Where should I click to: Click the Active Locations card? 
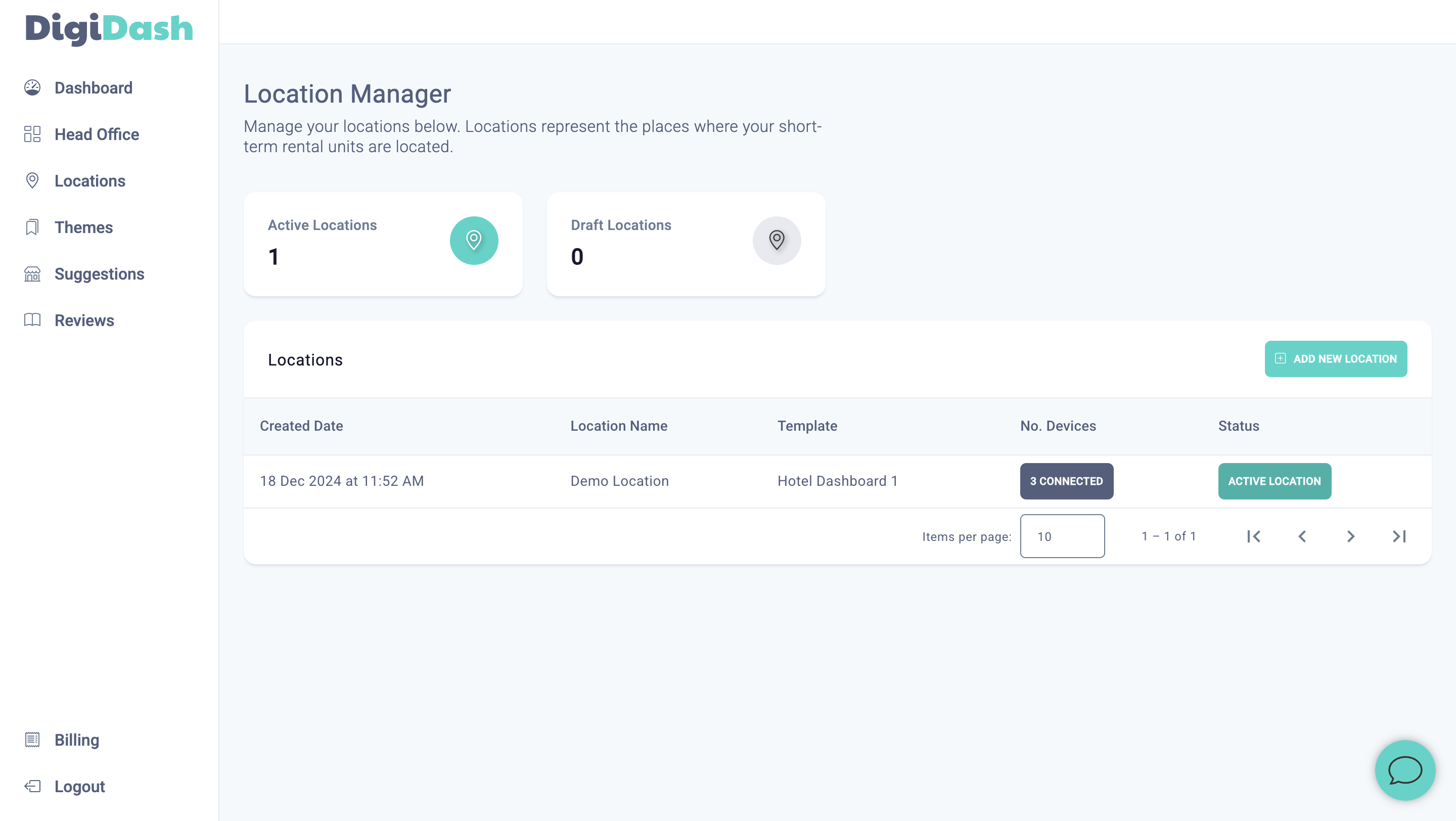(383, 244)
